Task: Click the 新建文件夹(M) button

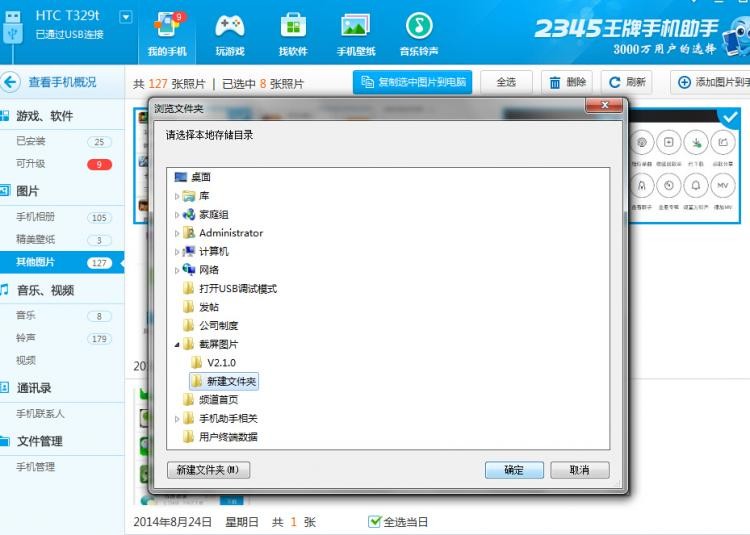Action: [x=208, y=470]
